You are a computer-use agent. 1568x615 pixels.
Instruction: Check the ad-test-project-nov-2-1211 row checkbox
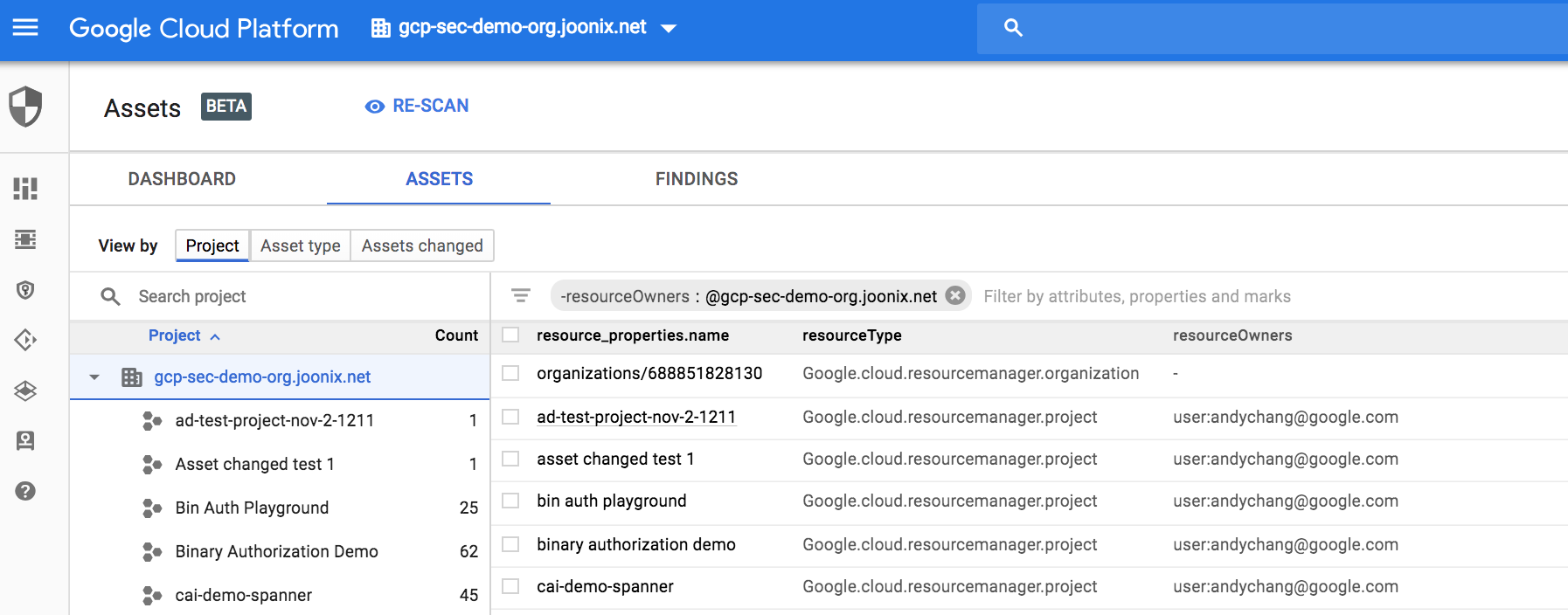[511, 417]
